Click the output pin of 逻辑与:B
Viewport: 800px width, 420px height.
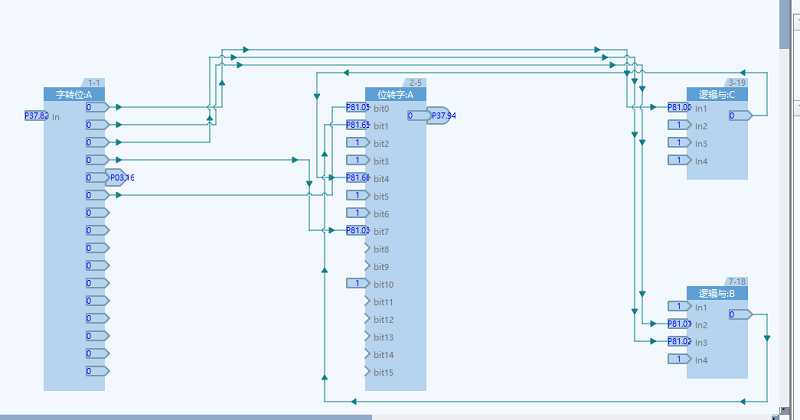coord(739,315)
